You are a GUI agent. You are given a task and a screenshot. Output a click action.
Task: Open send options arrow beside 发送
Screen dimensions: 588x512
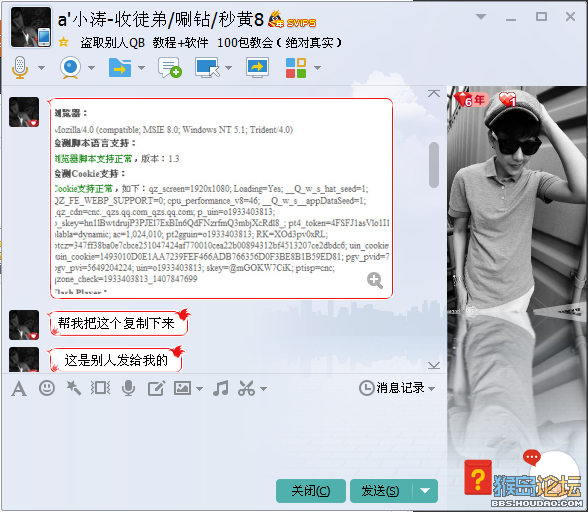[425, 491]
